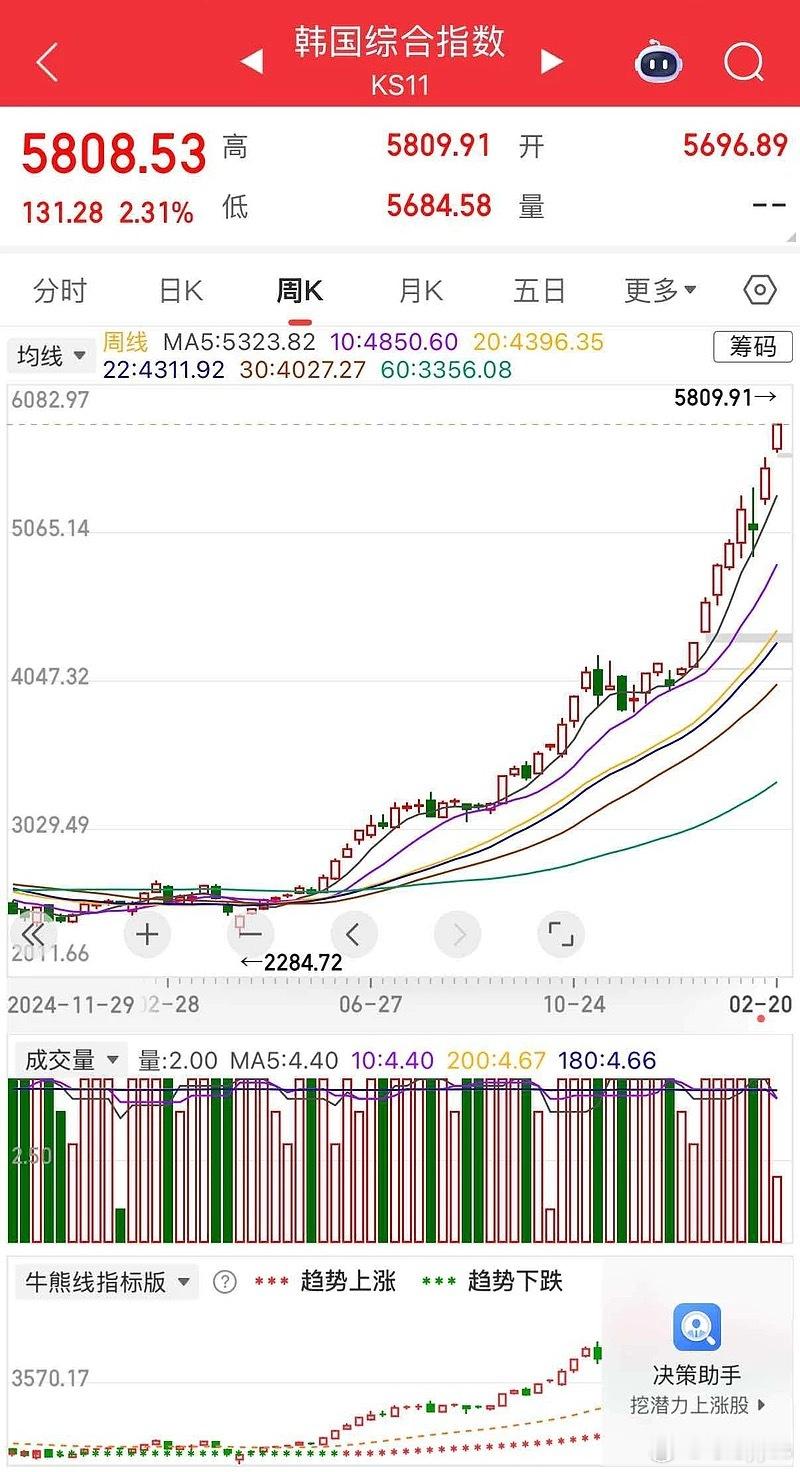Screen dimensions: 800x1472
Task: Open the search icon
Action: point(743,62)
